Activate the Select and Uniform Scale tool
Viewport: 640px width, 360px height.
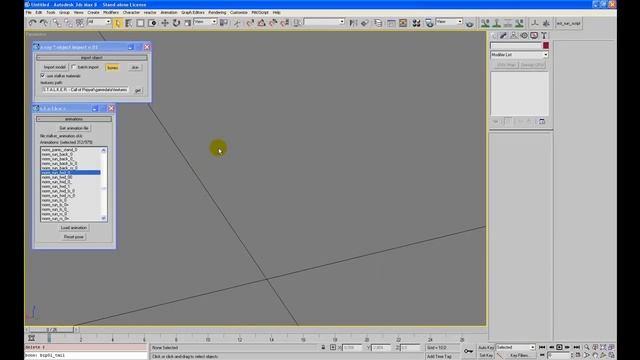coord(188,23)
